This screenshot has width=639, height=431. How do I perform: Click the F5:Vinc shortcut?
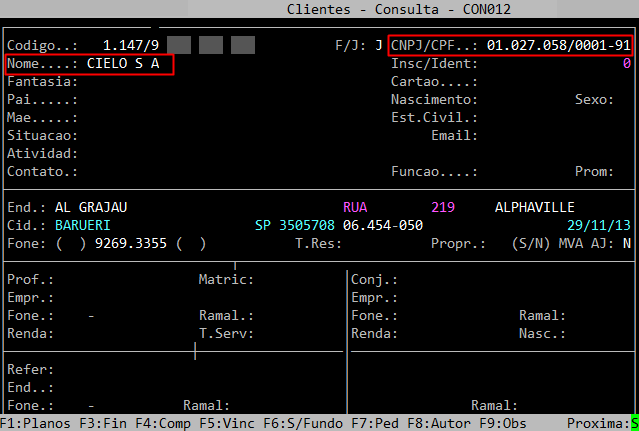coord(227,423)
